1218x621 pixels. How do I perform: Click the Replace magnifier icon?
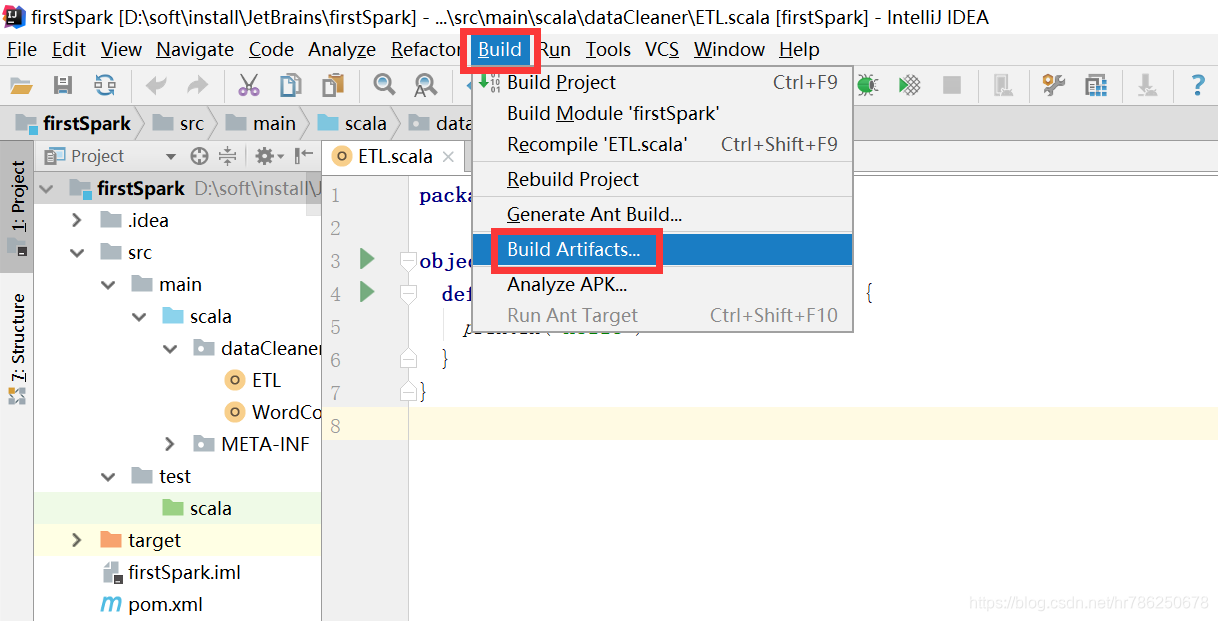425,86
